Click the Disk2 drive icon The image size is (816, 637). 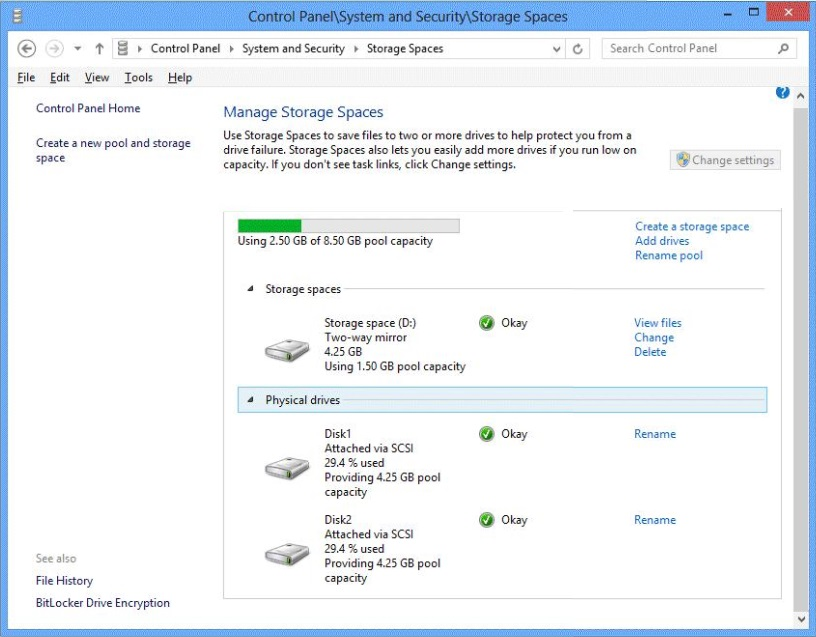point(287,553)
